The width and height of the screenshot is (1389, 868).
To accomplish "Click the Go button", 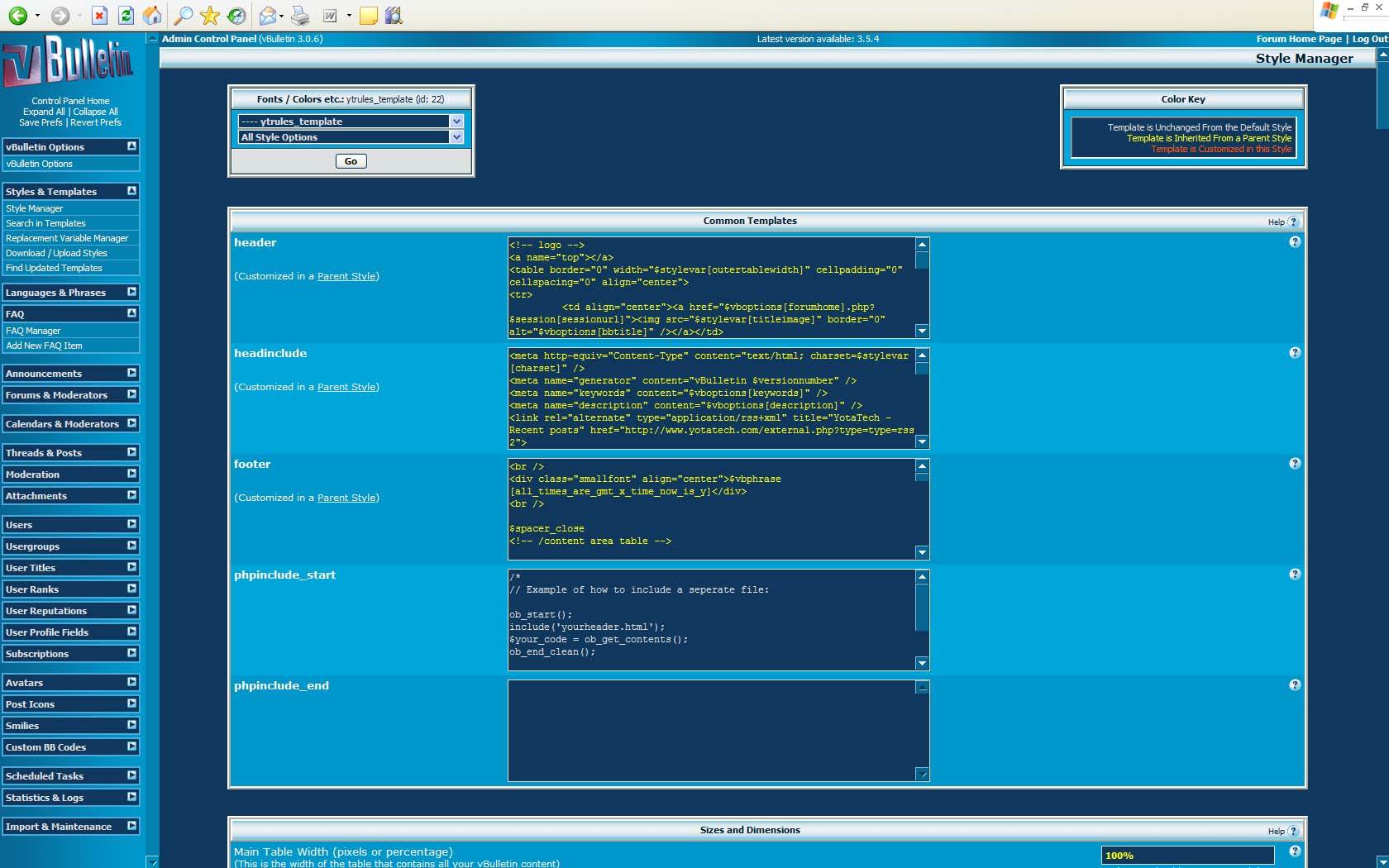I will tap(351, 161).
